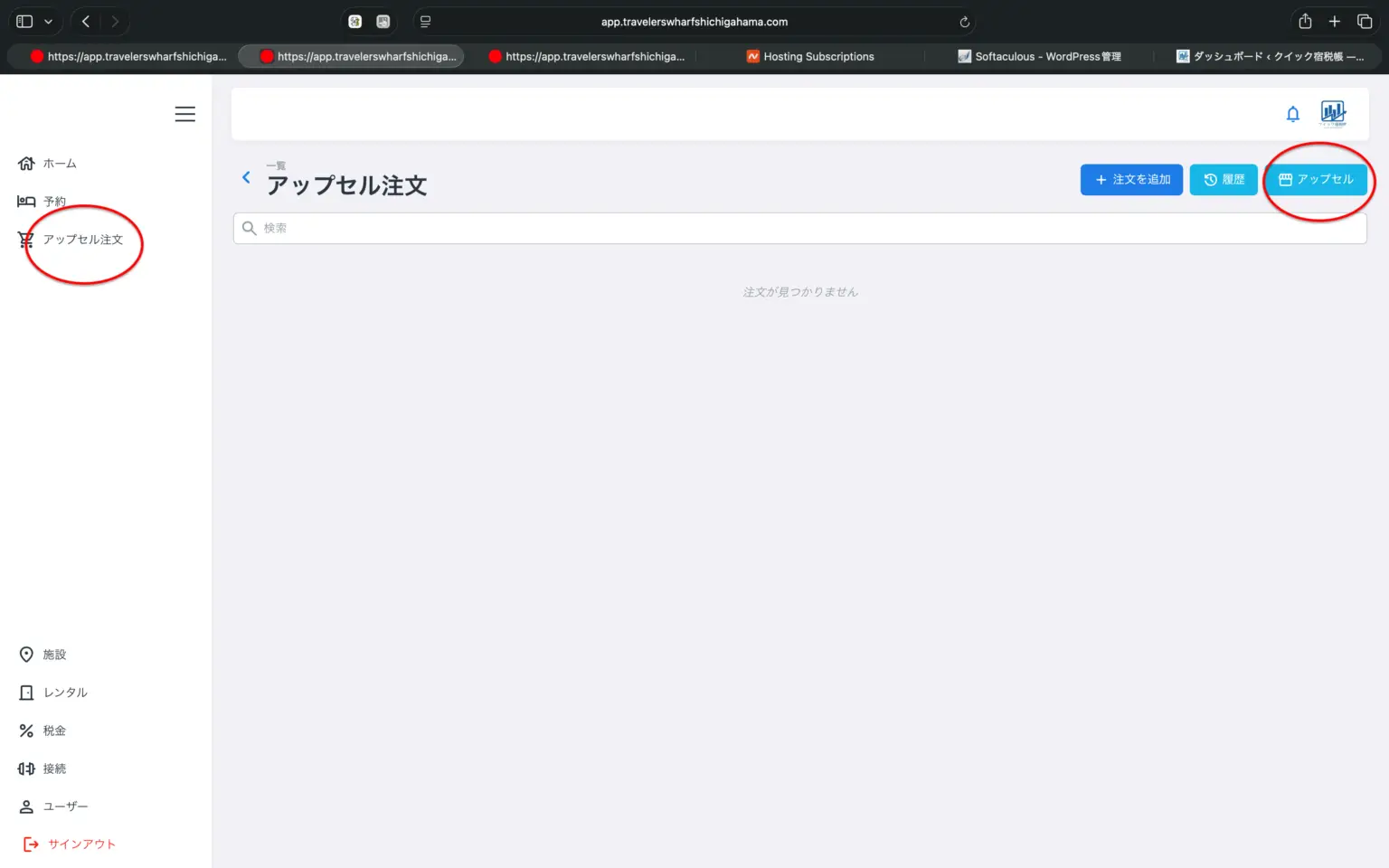Click the blue アップセル button
This screenshot has height=868, width=1389.
point(1316,180)
